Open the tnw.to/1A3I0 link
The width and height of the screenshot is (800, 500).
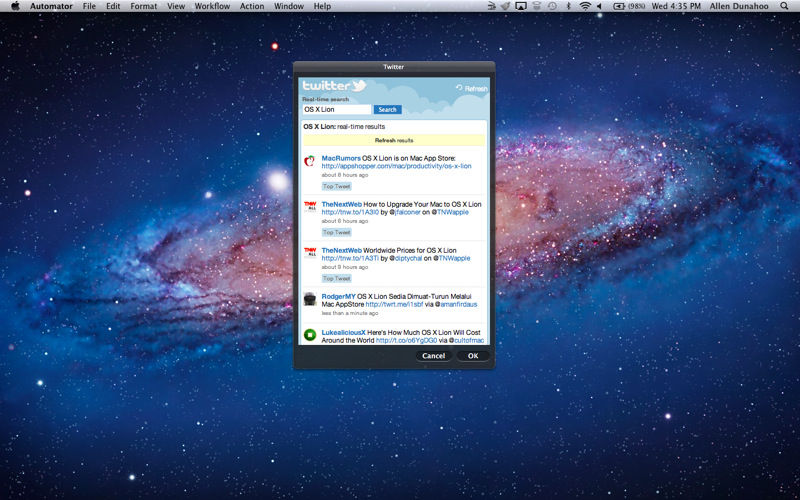point(350,212)
